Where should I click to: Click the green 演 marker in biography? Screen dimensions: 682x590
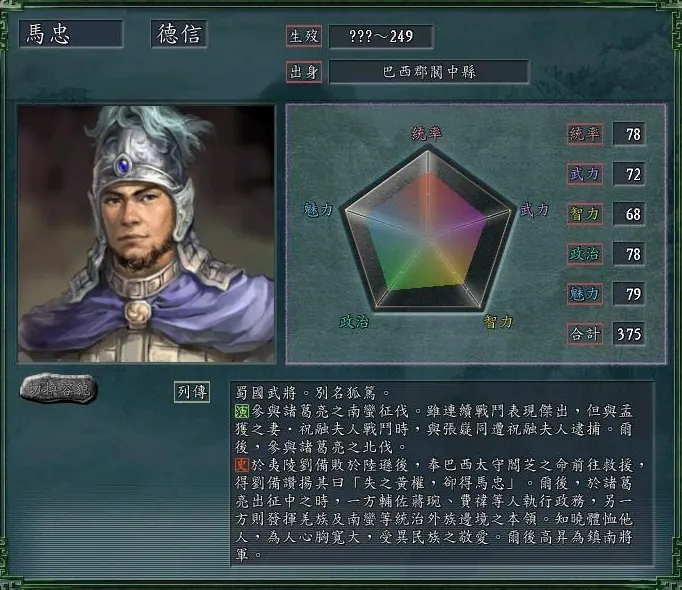coord(242,411)
